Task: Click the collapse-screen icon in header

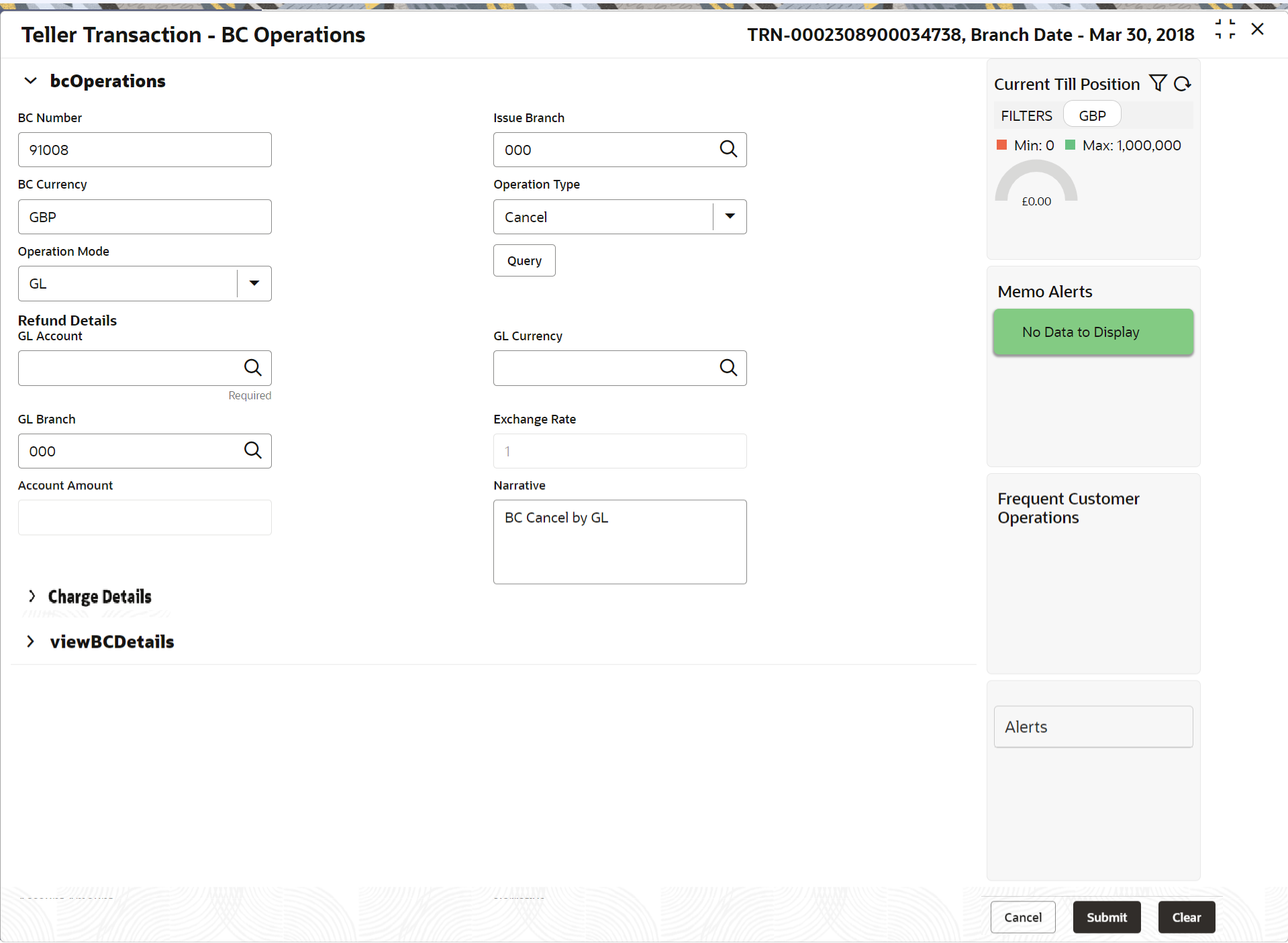Action: [x=1225, y=30]
